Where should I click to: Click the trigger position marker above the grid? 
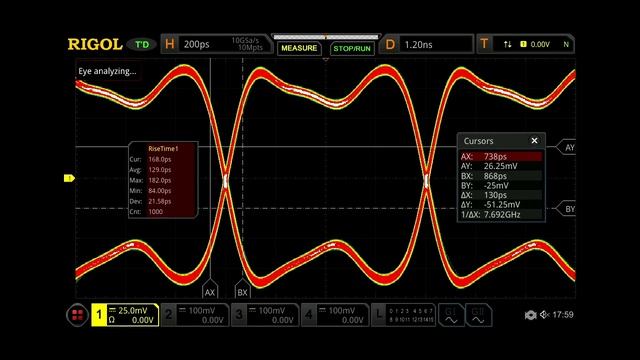click(x=326, y=59)
